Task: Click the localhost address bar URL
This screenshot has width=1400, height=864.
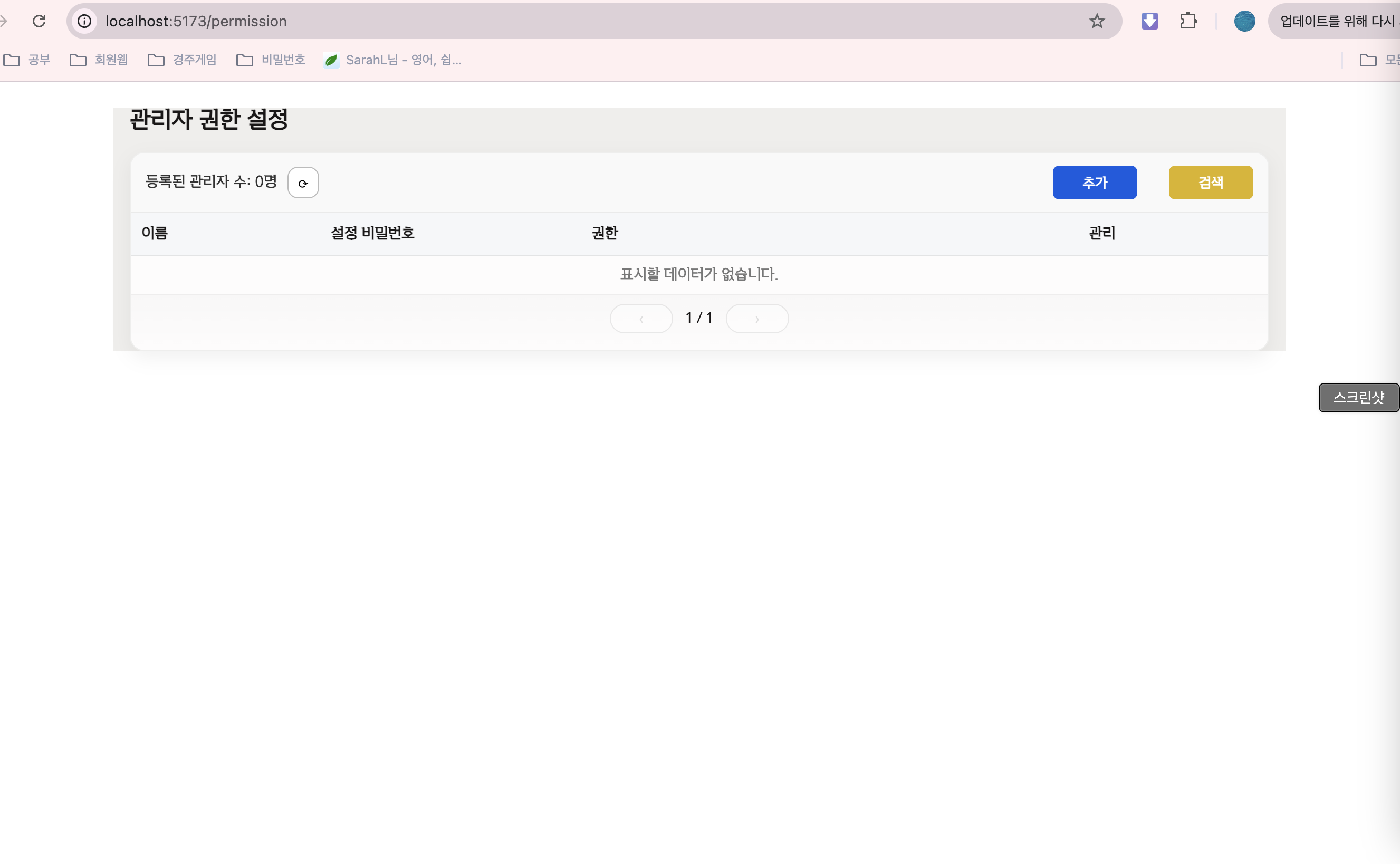Action: click(x=196, y=21)
